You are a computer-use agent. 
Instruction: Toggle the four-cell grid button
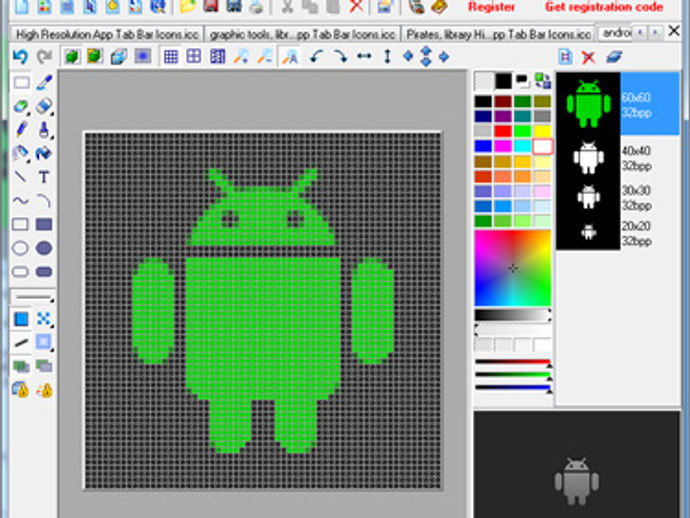tap(194, 56)
